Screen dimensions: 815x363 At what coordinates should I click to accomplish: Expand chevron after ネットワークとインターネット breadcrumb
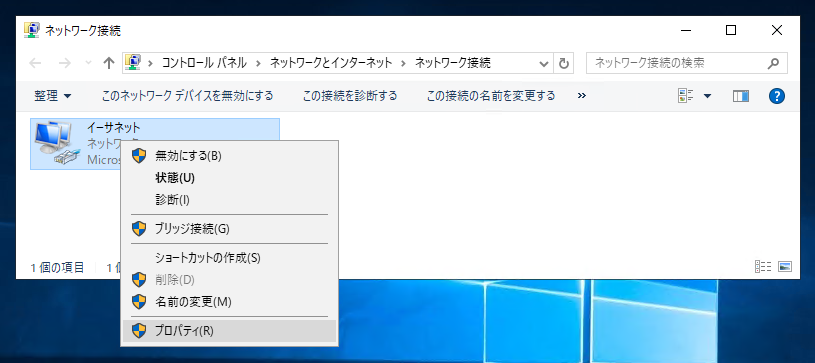coord(403,63)
